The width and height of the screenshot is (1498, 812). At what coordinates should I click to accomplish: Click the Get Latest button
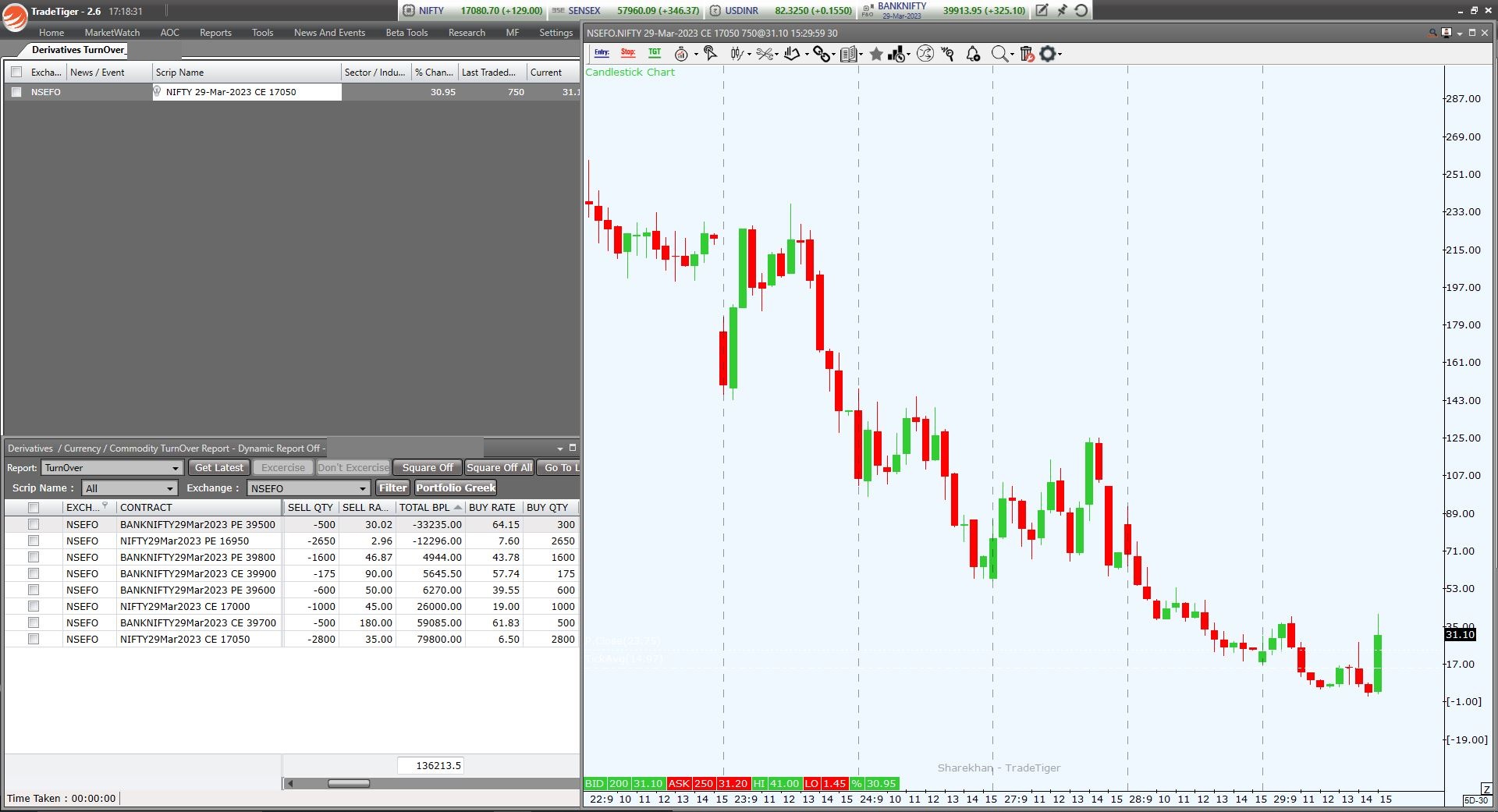[x=218, y=468]
